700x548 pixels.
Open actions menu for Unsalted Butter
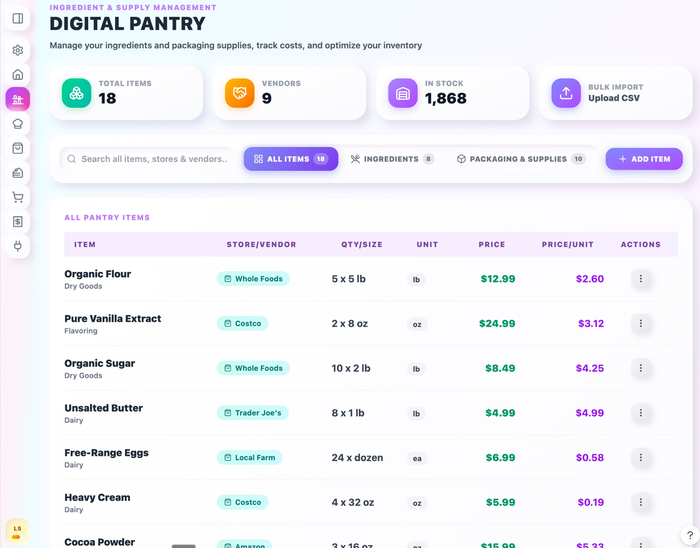tap(641, 412)
